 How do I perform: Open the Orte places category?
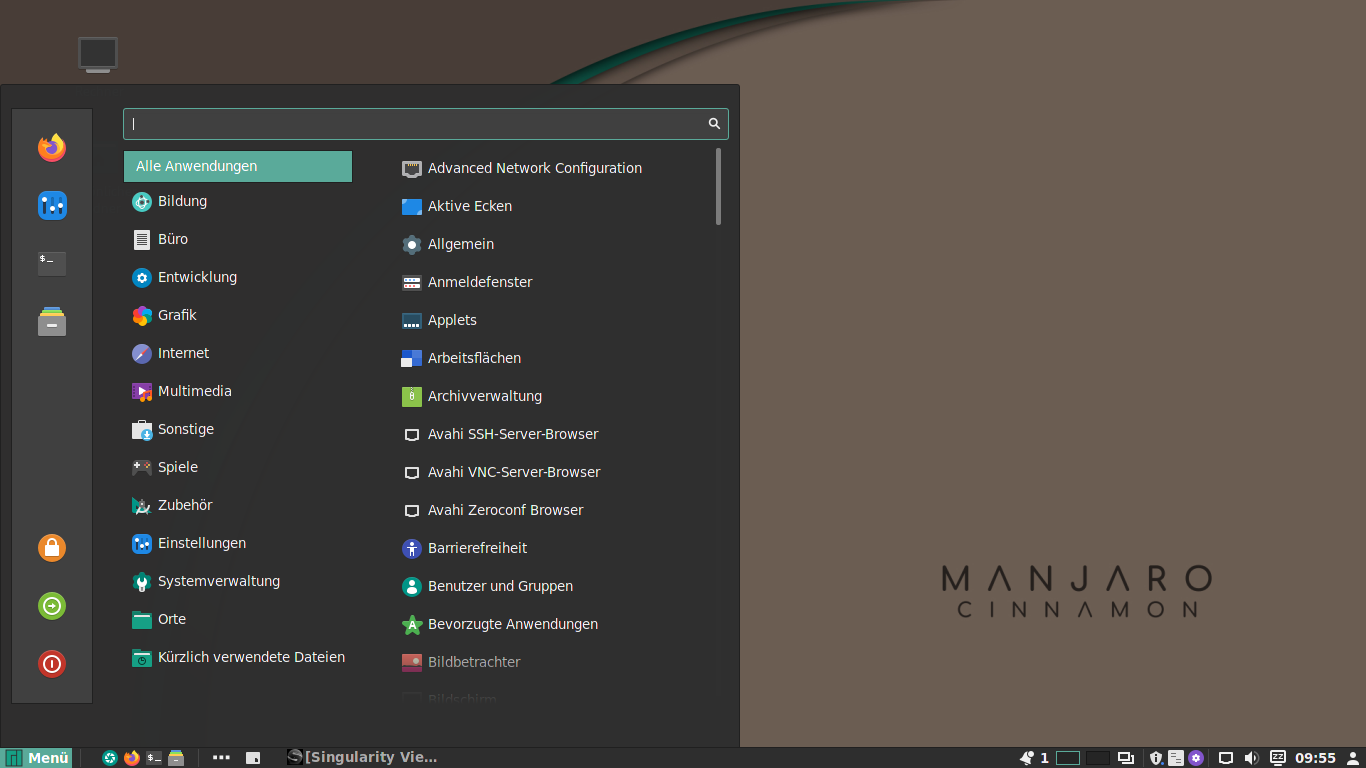(238, 619)
